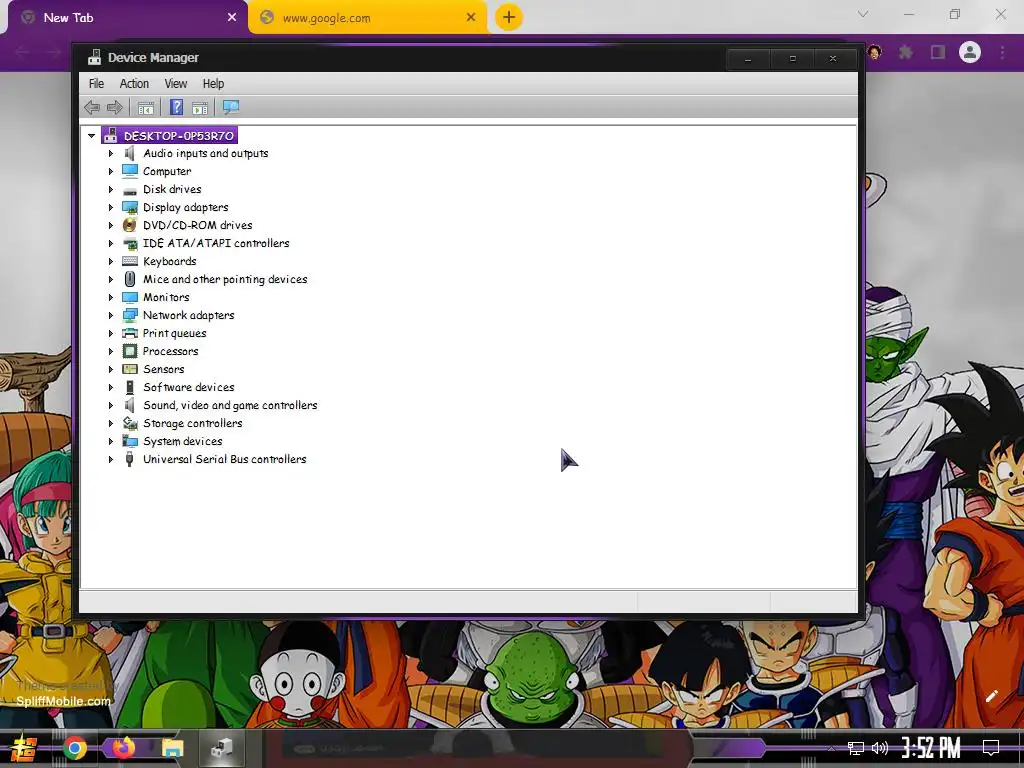This screenshot has height=768, width=1024.
Task: Select the Disk drives icon
Action: pyautogui.click(x=130, y=189)
